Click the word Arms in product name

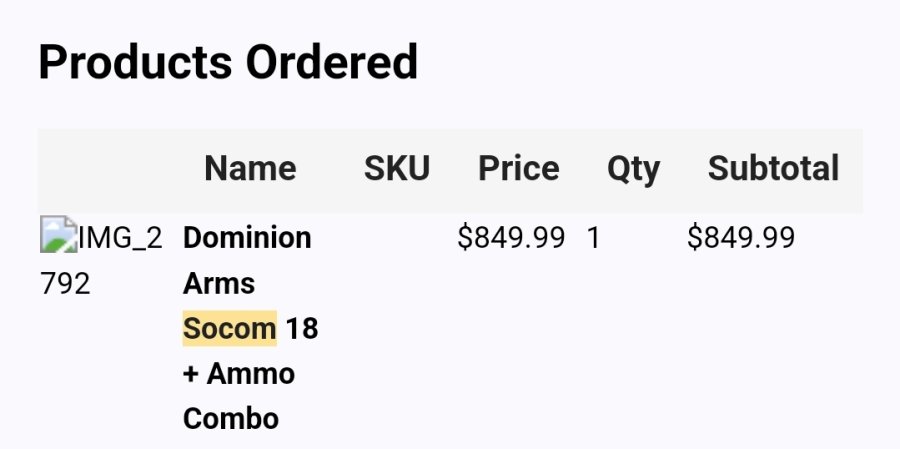point(219,284)
